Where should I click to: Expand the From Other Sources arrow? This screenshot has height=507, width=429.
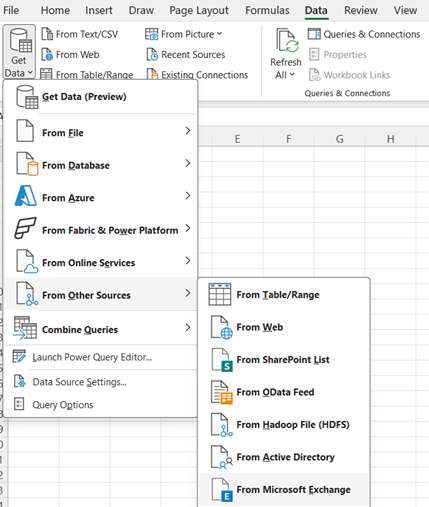[x=188, y=293]
